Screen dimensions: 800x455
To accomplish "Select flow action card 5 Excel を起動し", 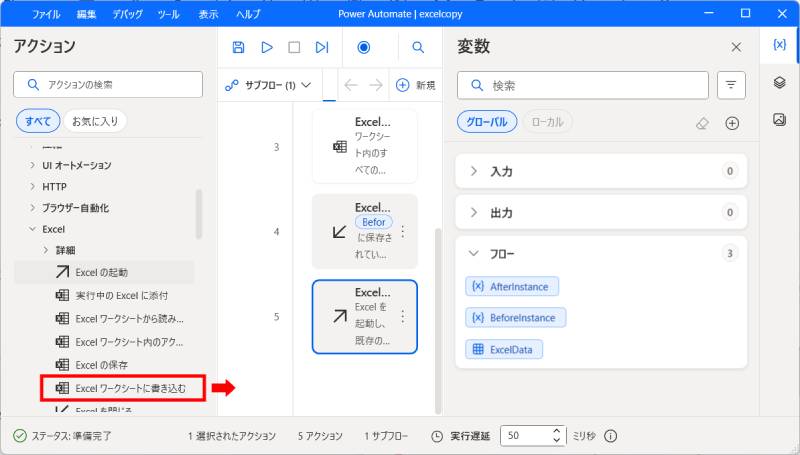I will (x=365, y=317).
